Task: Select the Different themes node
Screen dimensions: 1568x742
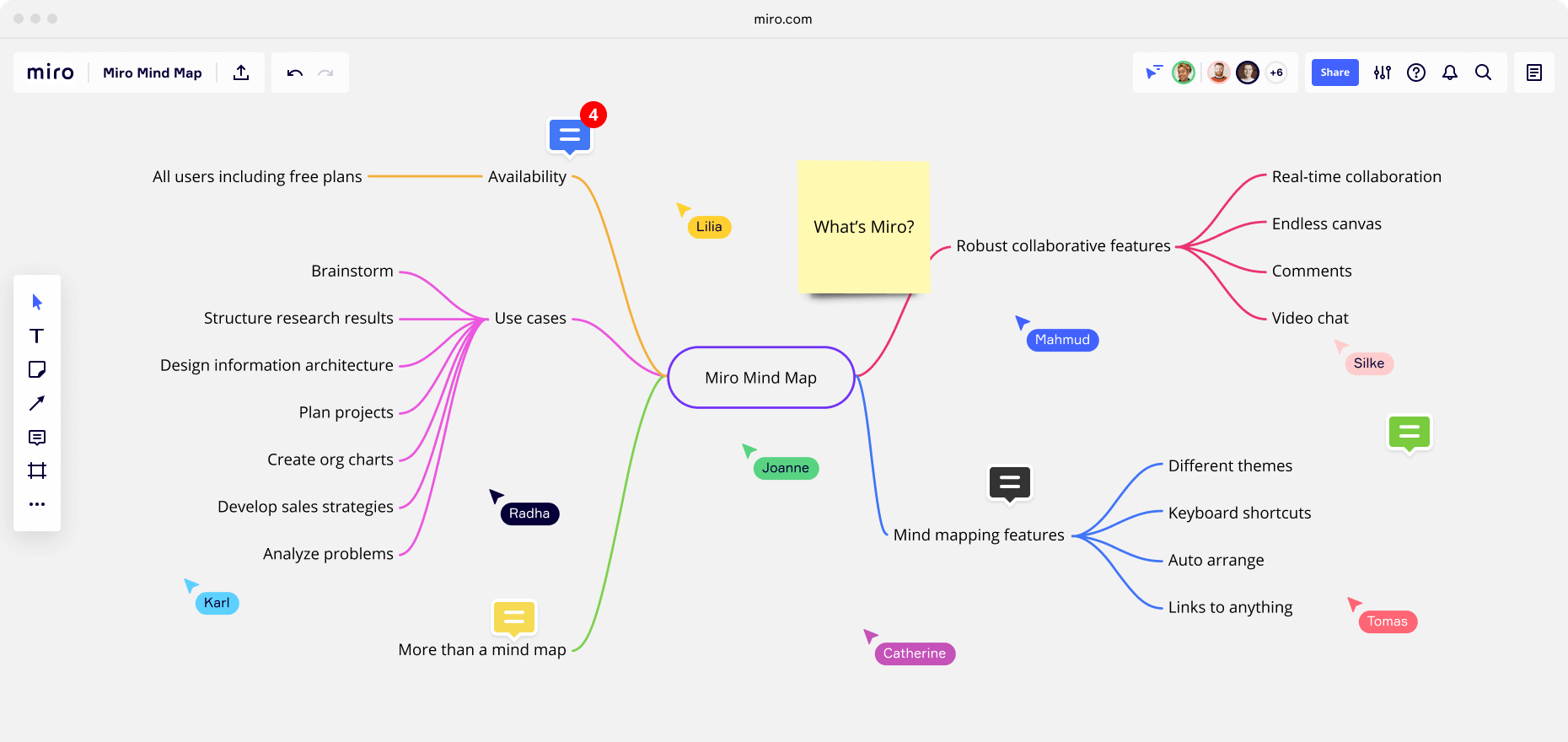Action: (x=1230, y=466)
